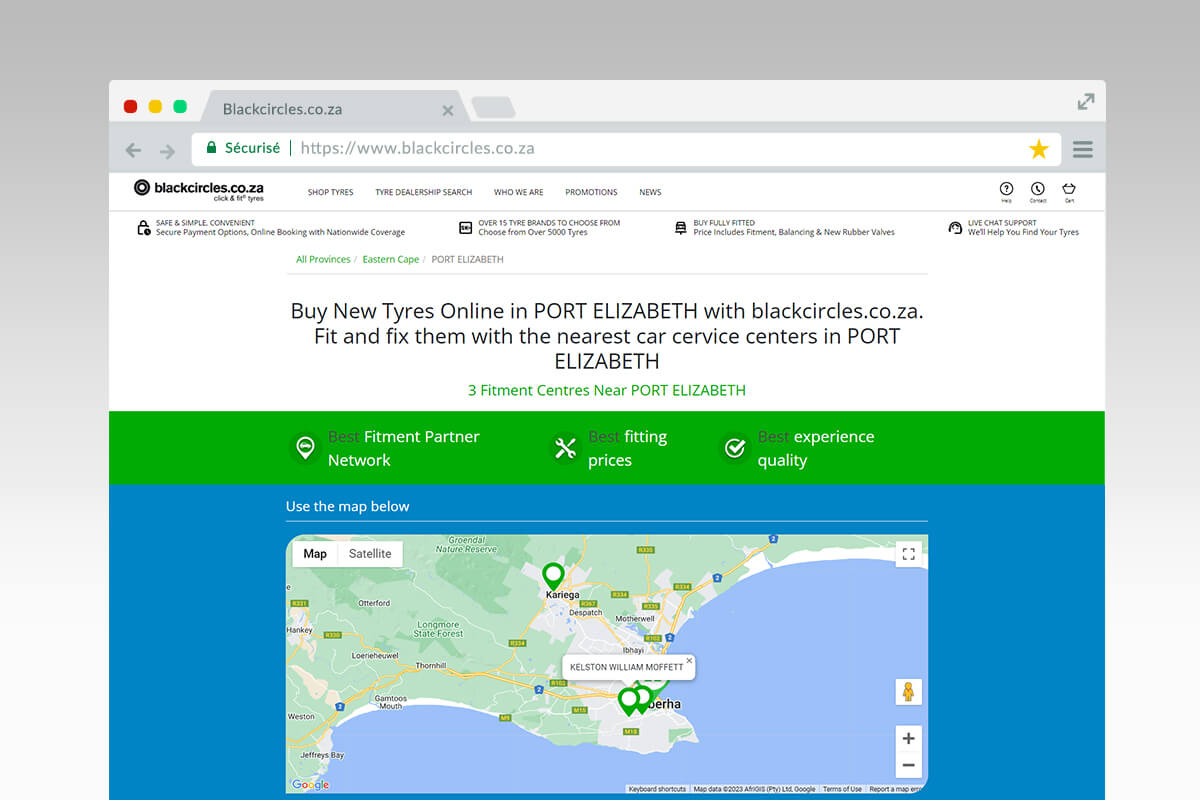Click the tyre brands icon
Image resolution: width=1200 pixels, height=800 pixels.
(465, 228)
